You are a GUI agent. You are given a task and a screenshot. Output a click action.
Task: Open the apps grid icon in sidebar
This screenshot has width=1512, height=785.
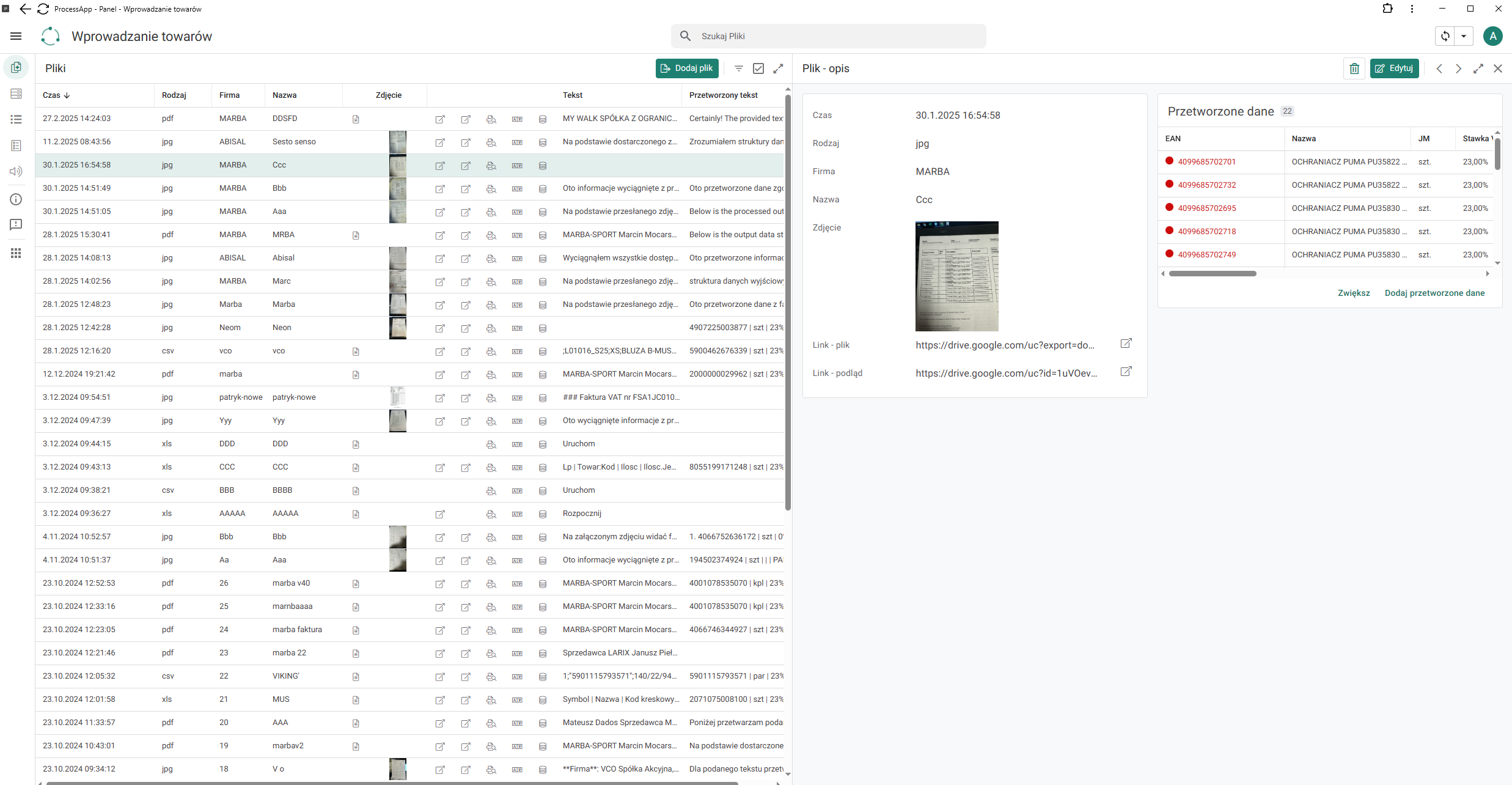click(x=16, y=253)
